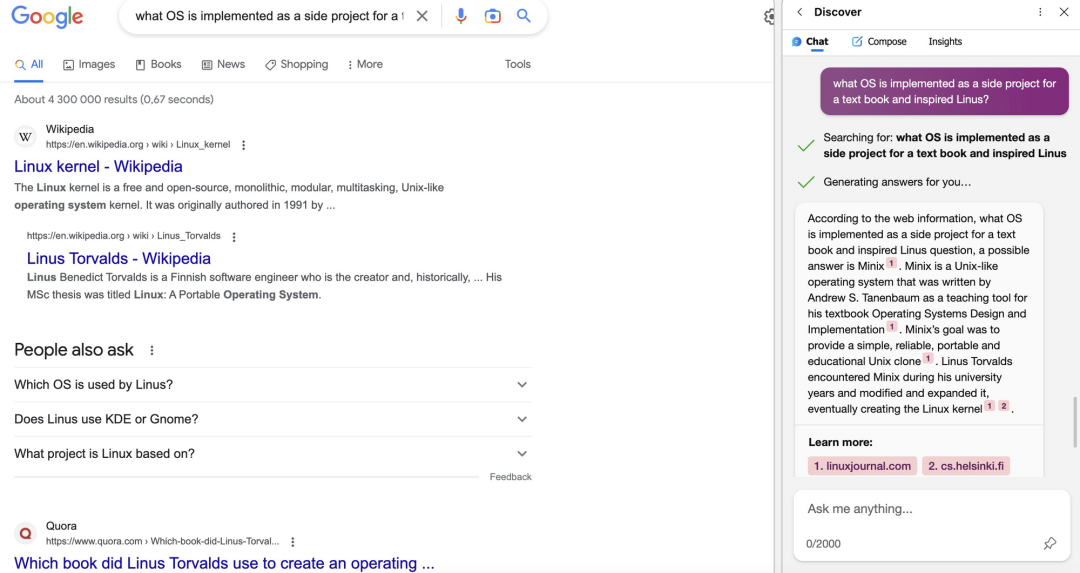Click the pin icon in chat input
Image resolution: width=1080 pixels, height=573 pixels.
(x=1049, y=543)
